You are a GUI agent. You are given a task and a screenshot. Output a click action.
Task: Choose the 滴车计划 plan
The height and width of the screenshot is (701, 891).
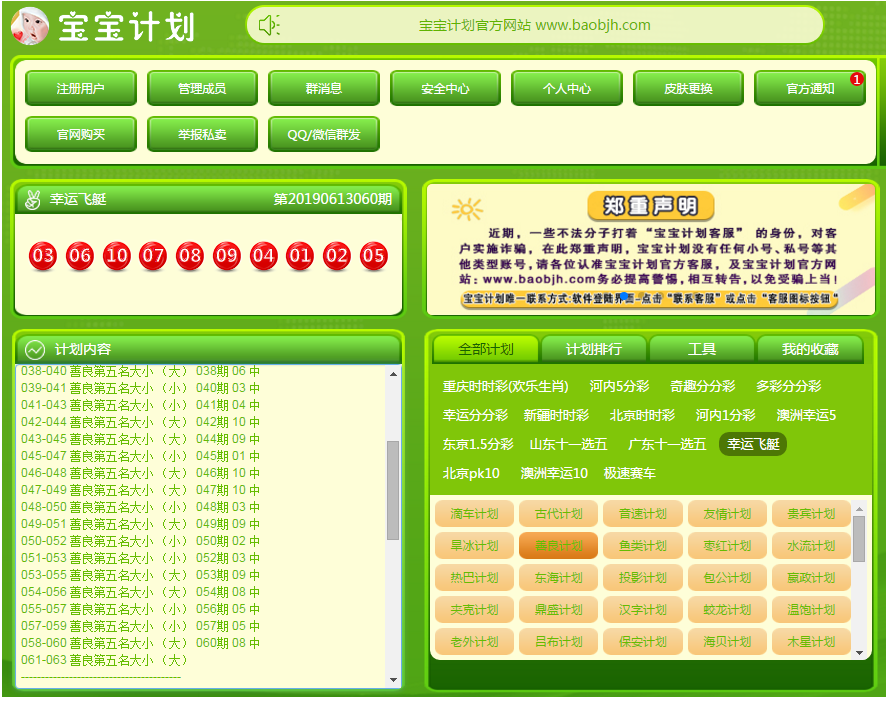tap(474, 514)
